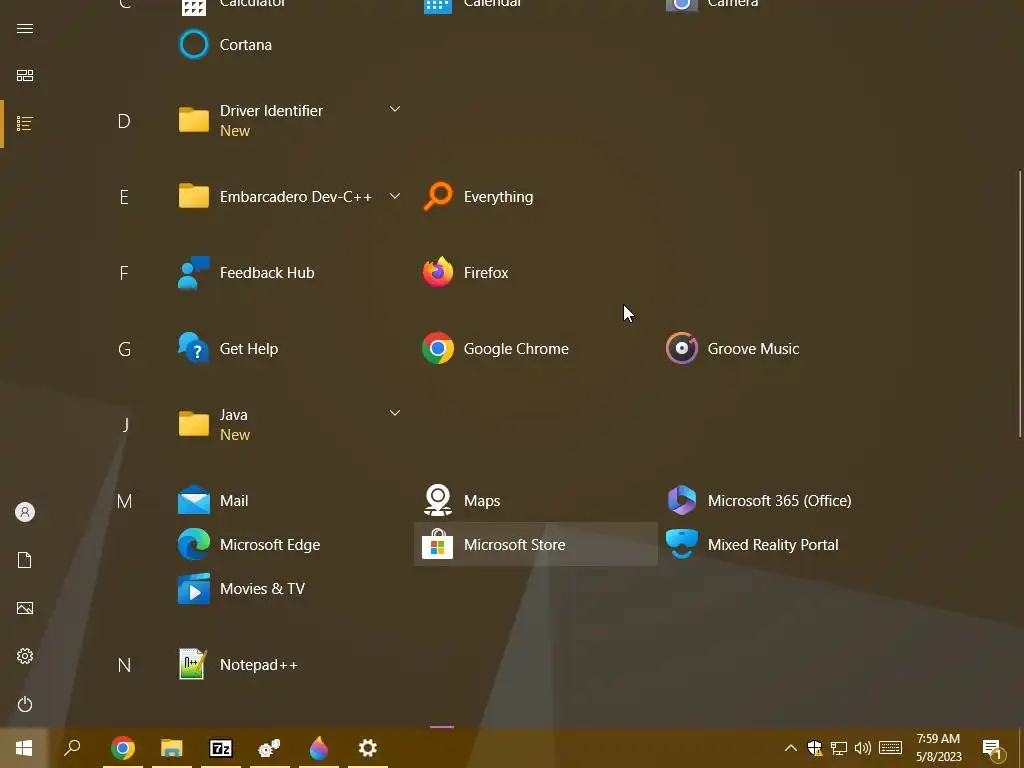
Task: Open Microsoft Edge from the app list
Action: pos(292,545)
